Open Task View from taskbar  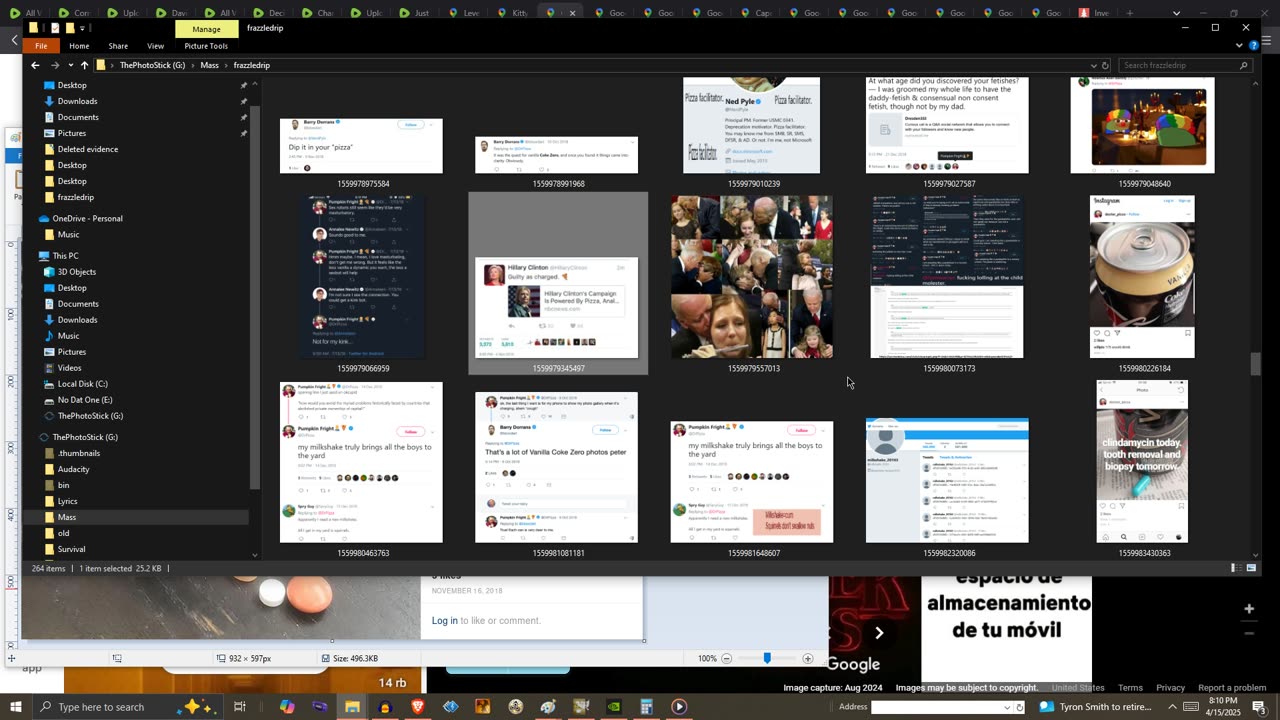click(x=240, y=707)
